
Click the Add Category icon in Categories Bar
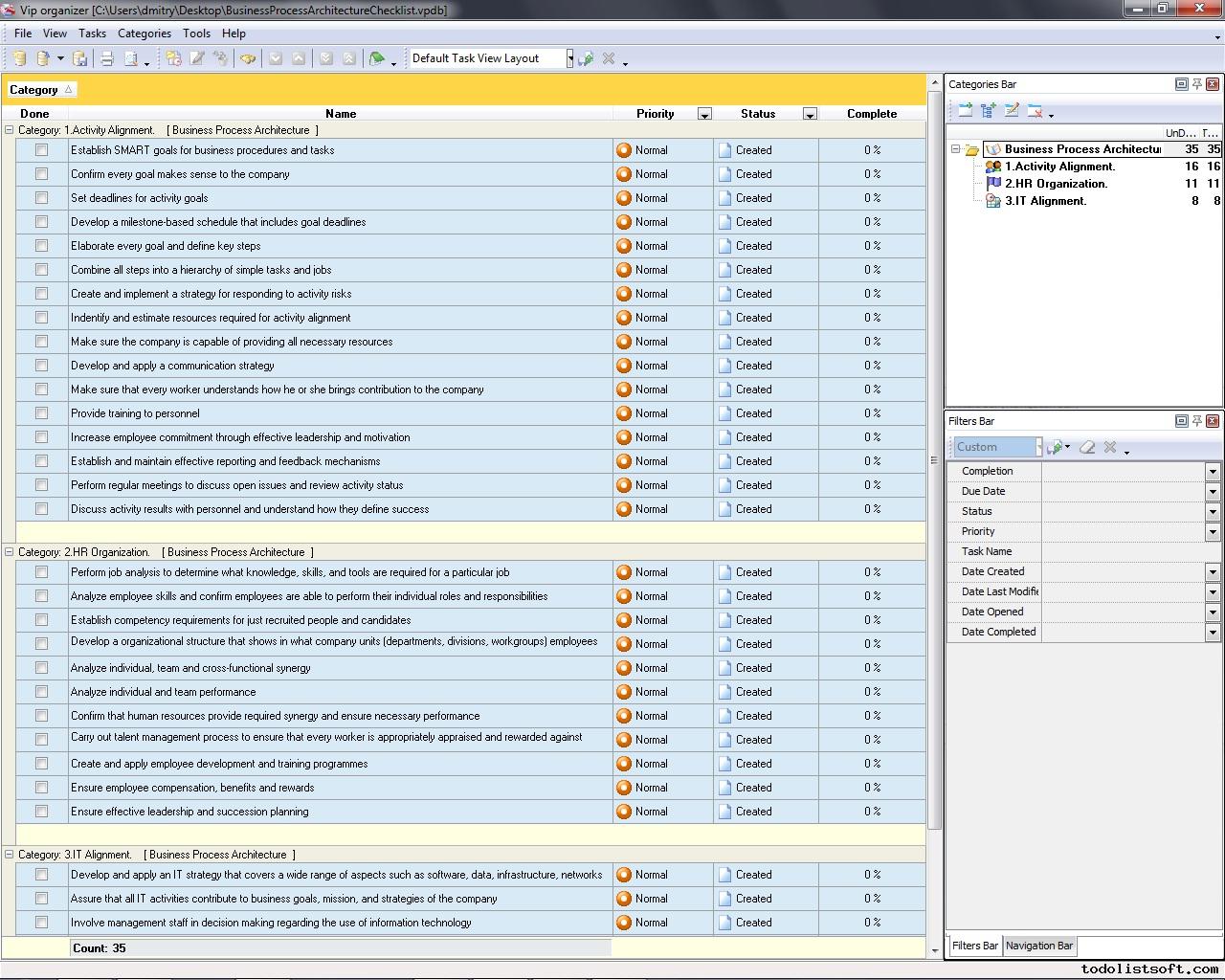click(x=965, y=111)
